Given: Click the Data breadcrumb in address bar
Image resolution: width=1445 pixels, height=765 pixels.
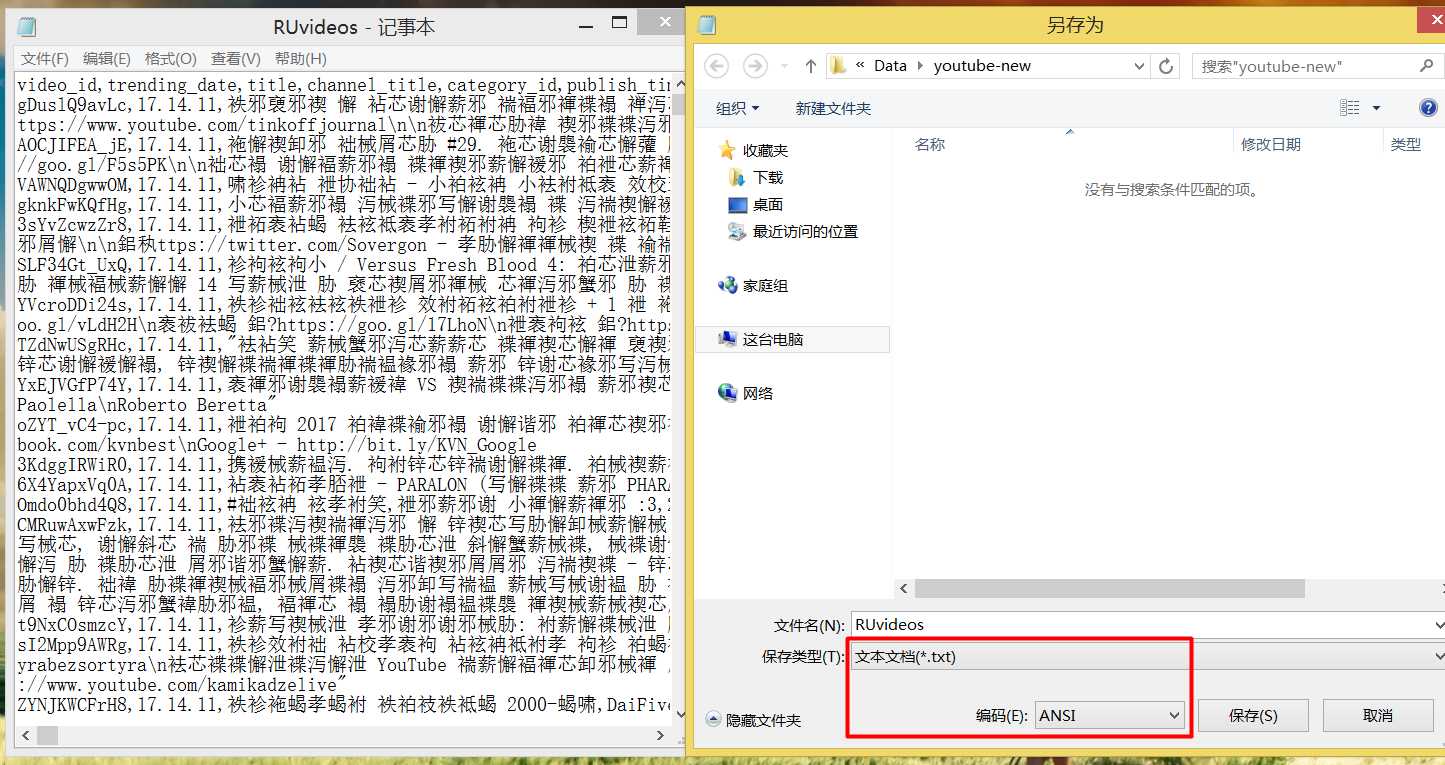Looking at the screenshot, I should (x=890, y=66).
